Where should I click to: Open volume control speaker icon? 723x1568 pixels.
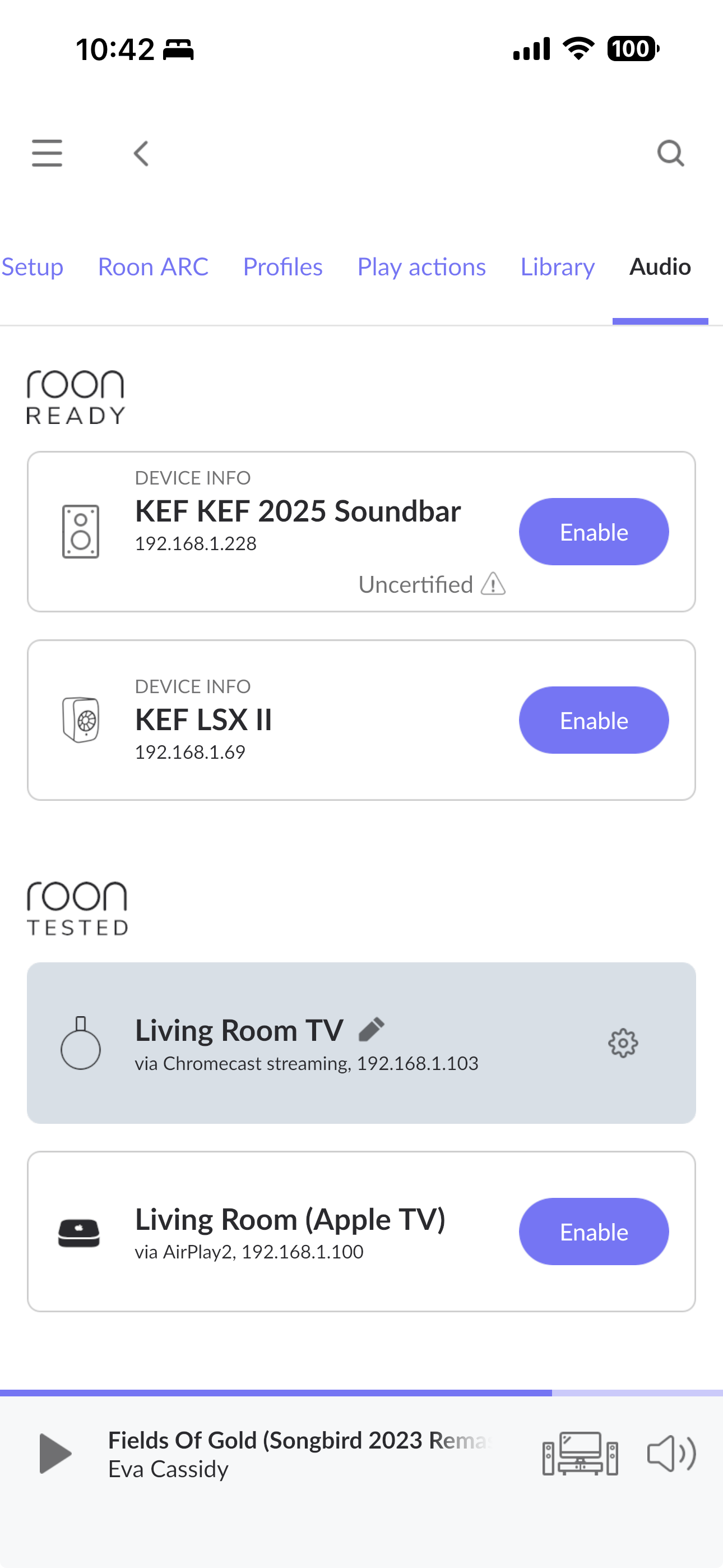click(x=671, y=1454)
